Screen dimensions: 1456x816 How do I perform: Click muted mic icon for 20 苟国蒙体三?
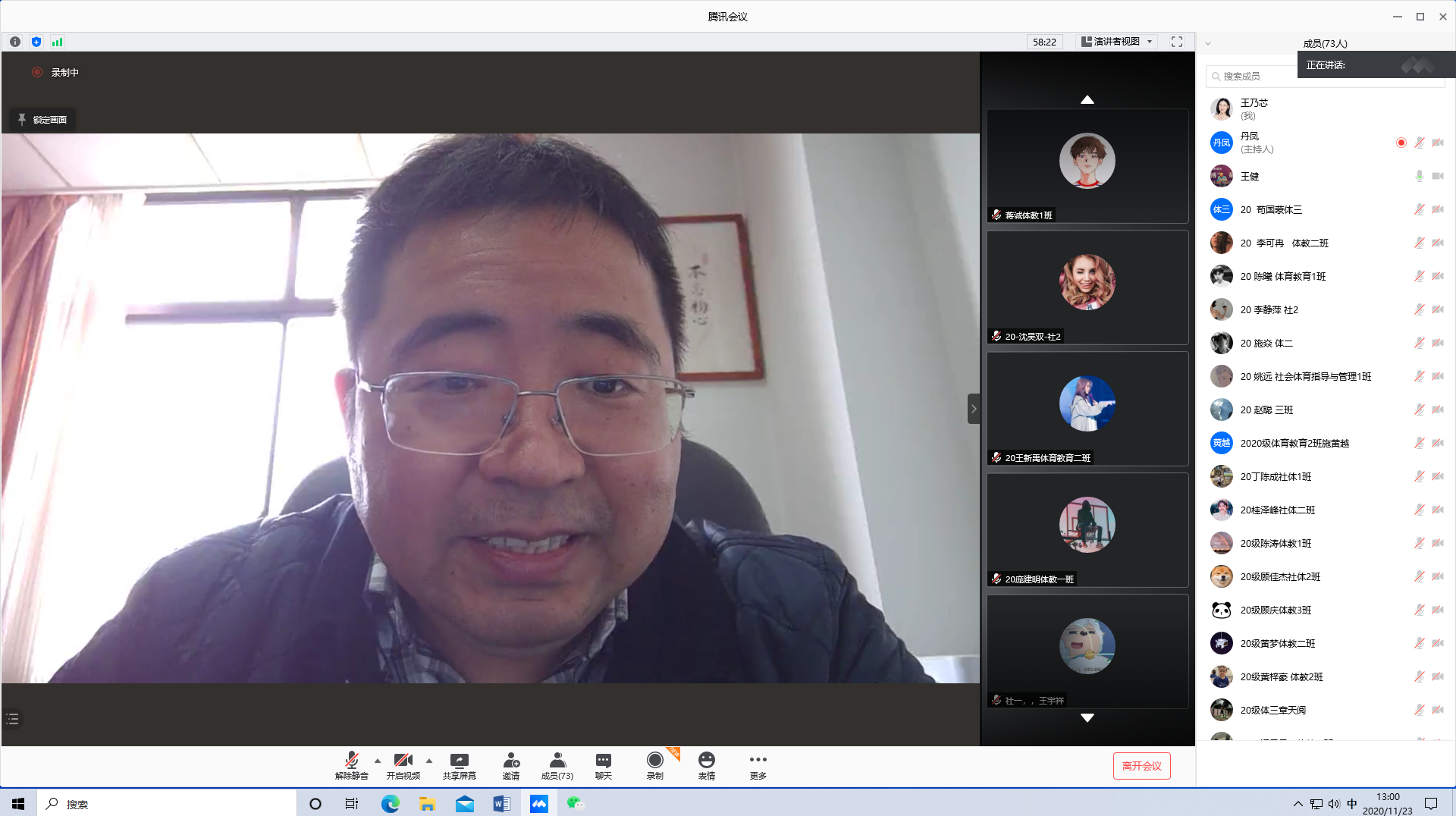coord(1420,209)
